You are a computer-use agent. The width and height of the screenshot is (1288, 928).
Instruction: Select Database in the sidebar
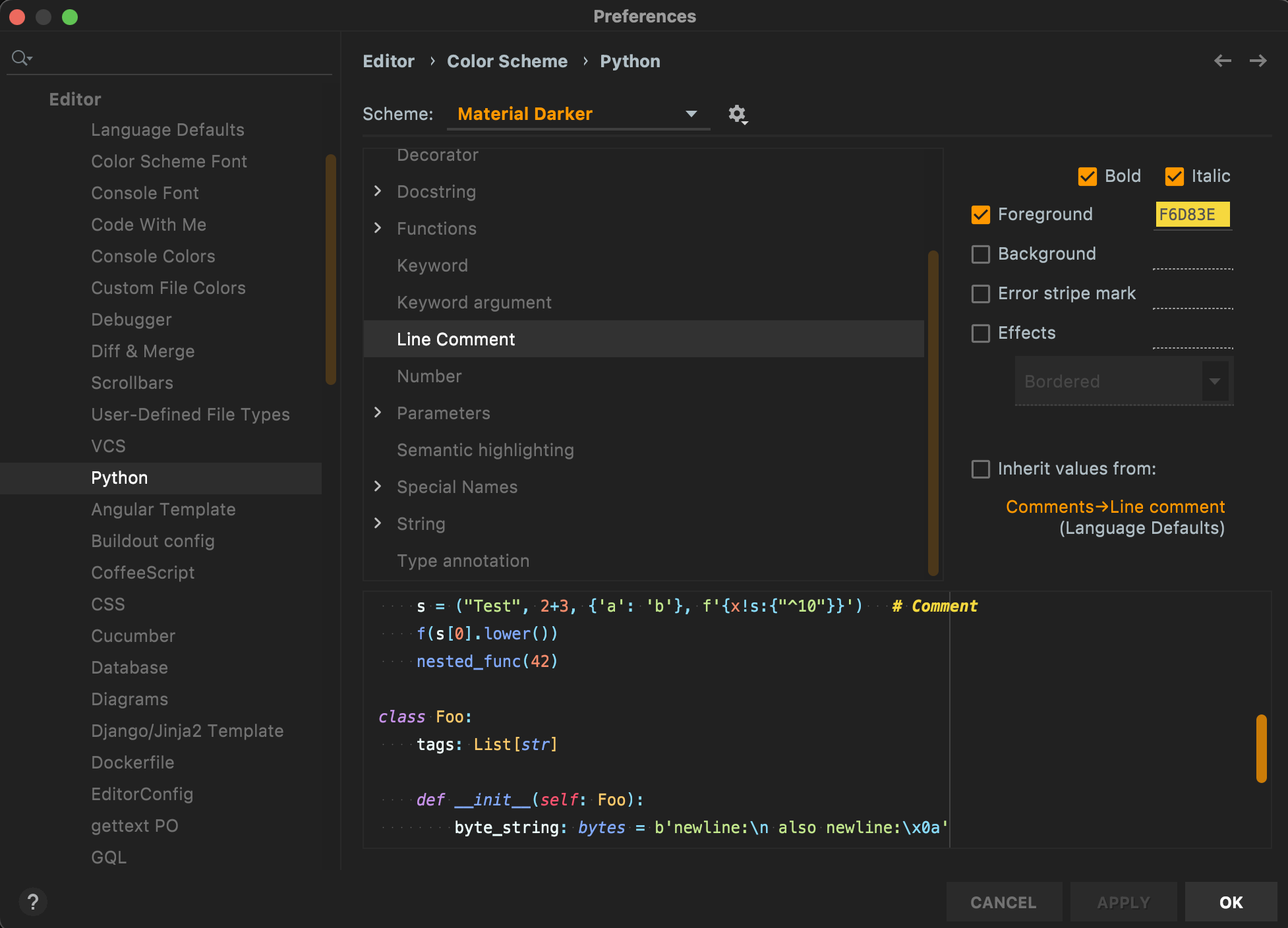tap(129, 668)
